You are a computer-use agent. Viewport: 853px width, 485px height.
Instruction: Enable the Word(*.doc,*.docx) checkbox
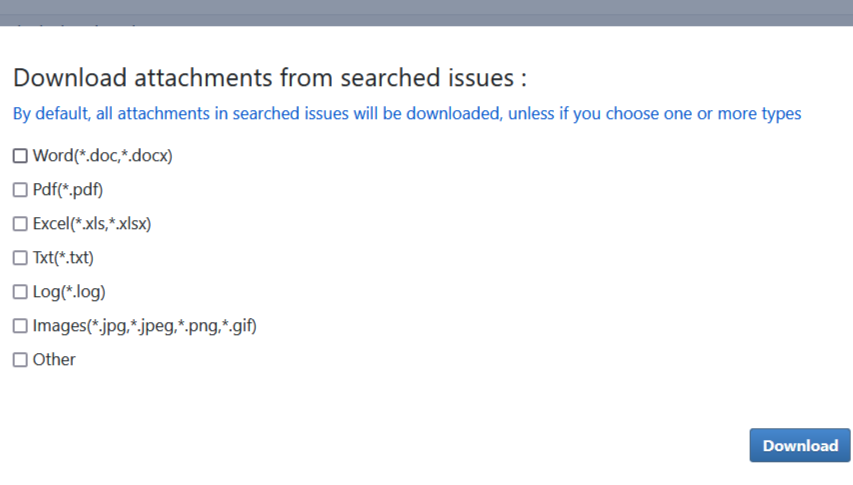tap(20, 156)
